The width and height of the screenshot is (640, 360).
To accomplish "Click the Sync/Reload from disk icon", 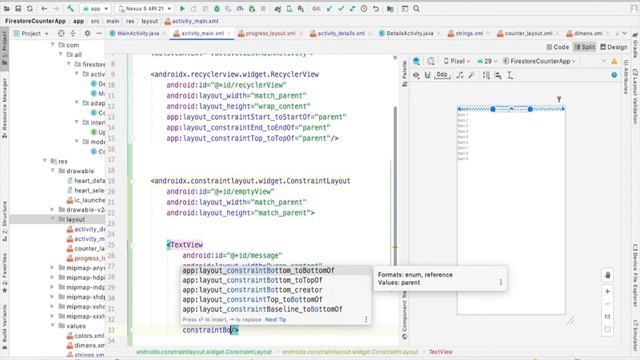I will (x=30, y=9).
